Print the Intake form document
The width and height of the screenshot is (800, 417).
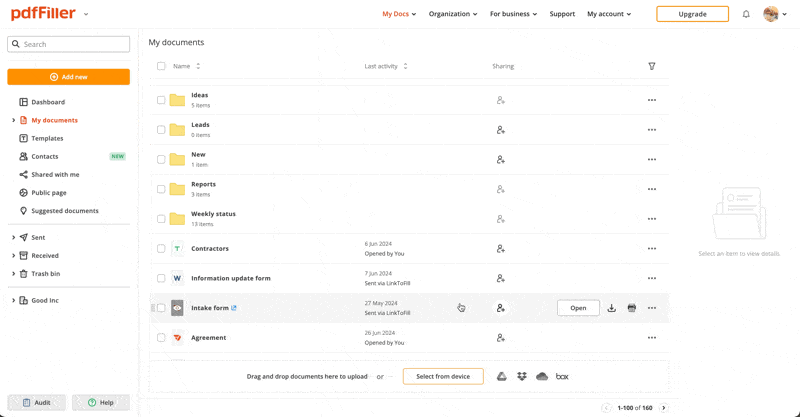pyautogui.click(x=632, y=308)
